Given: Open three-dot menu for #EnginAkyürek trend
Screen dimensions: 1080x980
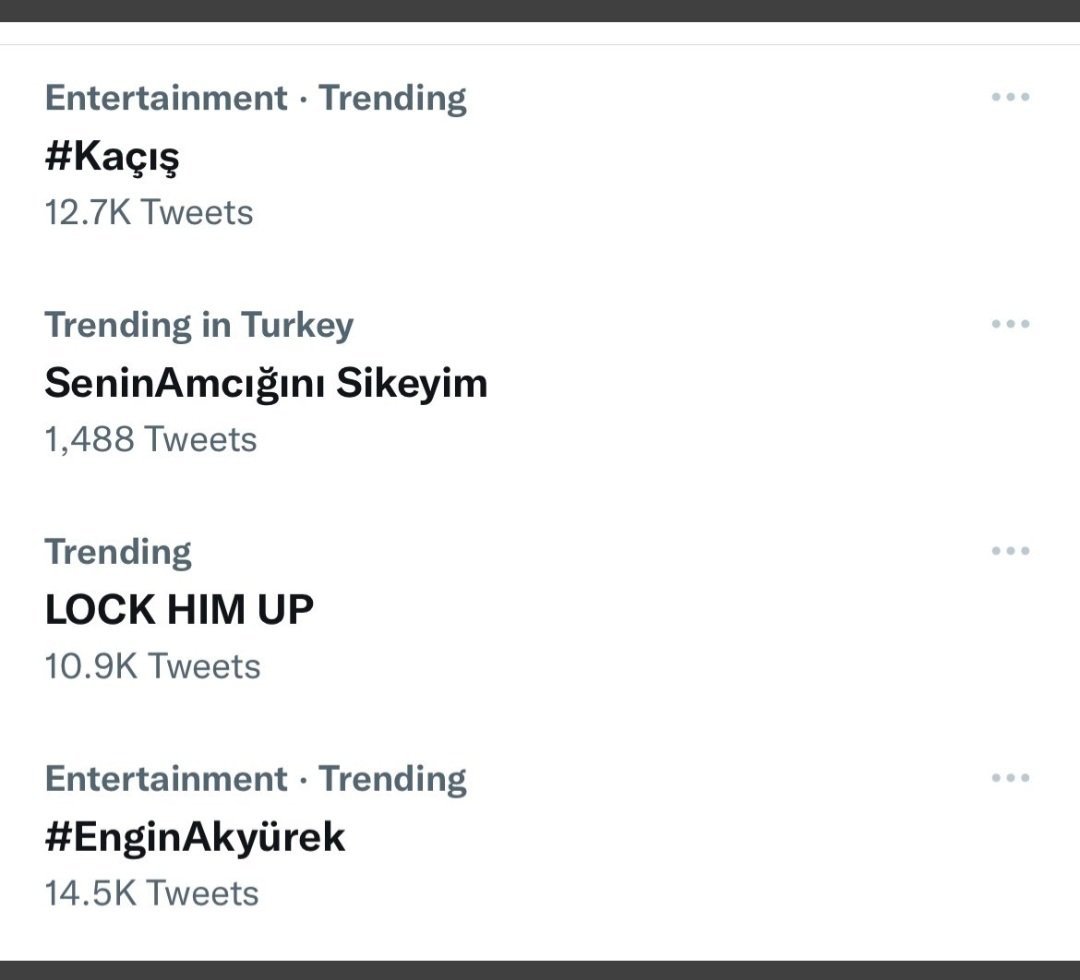Looking at the screenshot, I should click(1010, 778).
